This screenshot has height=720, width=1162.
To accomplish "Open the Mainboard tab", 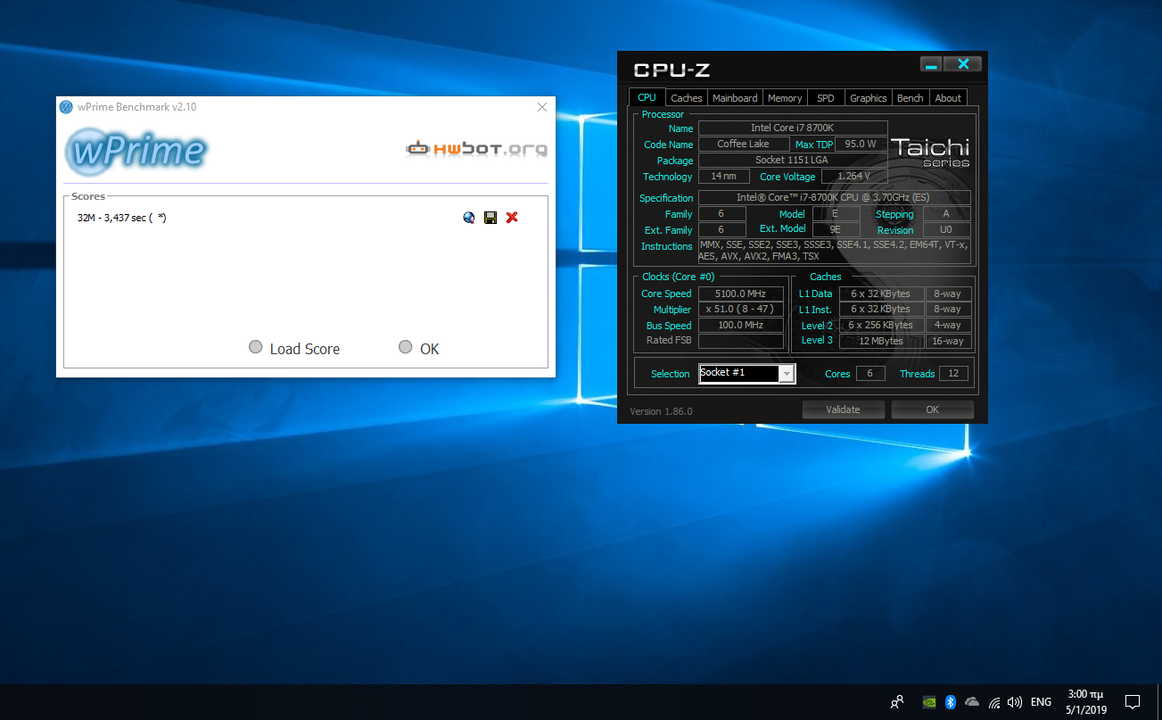I will coord(734,98).
